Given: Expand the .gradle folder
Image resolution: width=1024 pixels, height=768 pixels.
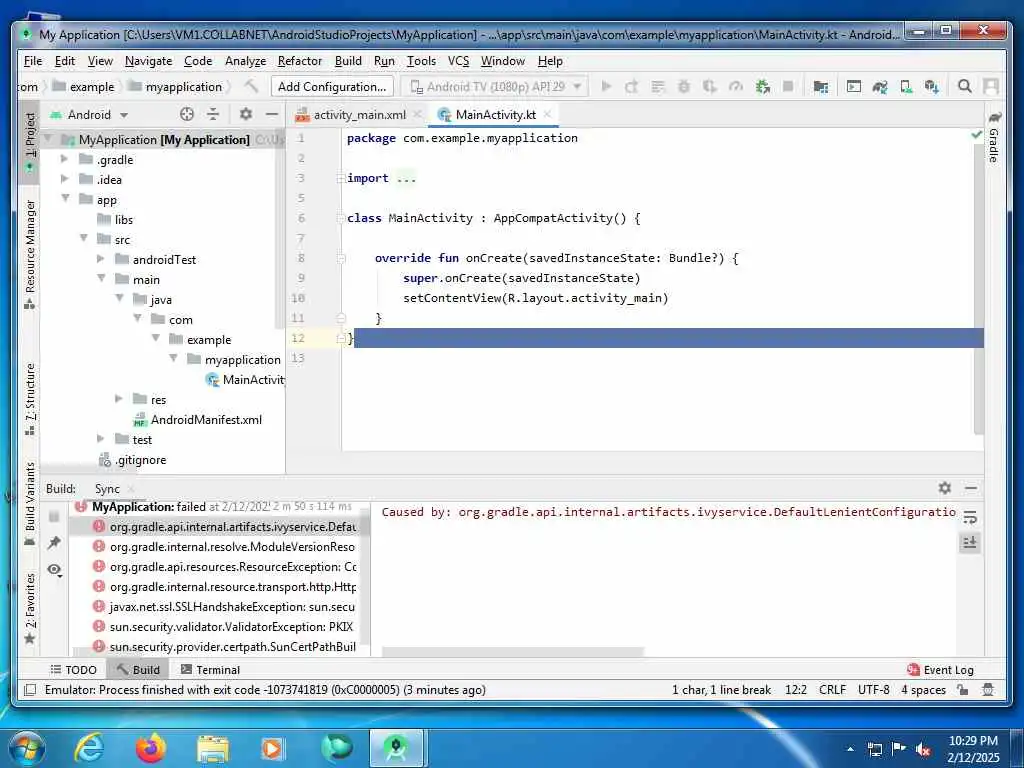Looking at the screenshot, I should click(64, 159).
